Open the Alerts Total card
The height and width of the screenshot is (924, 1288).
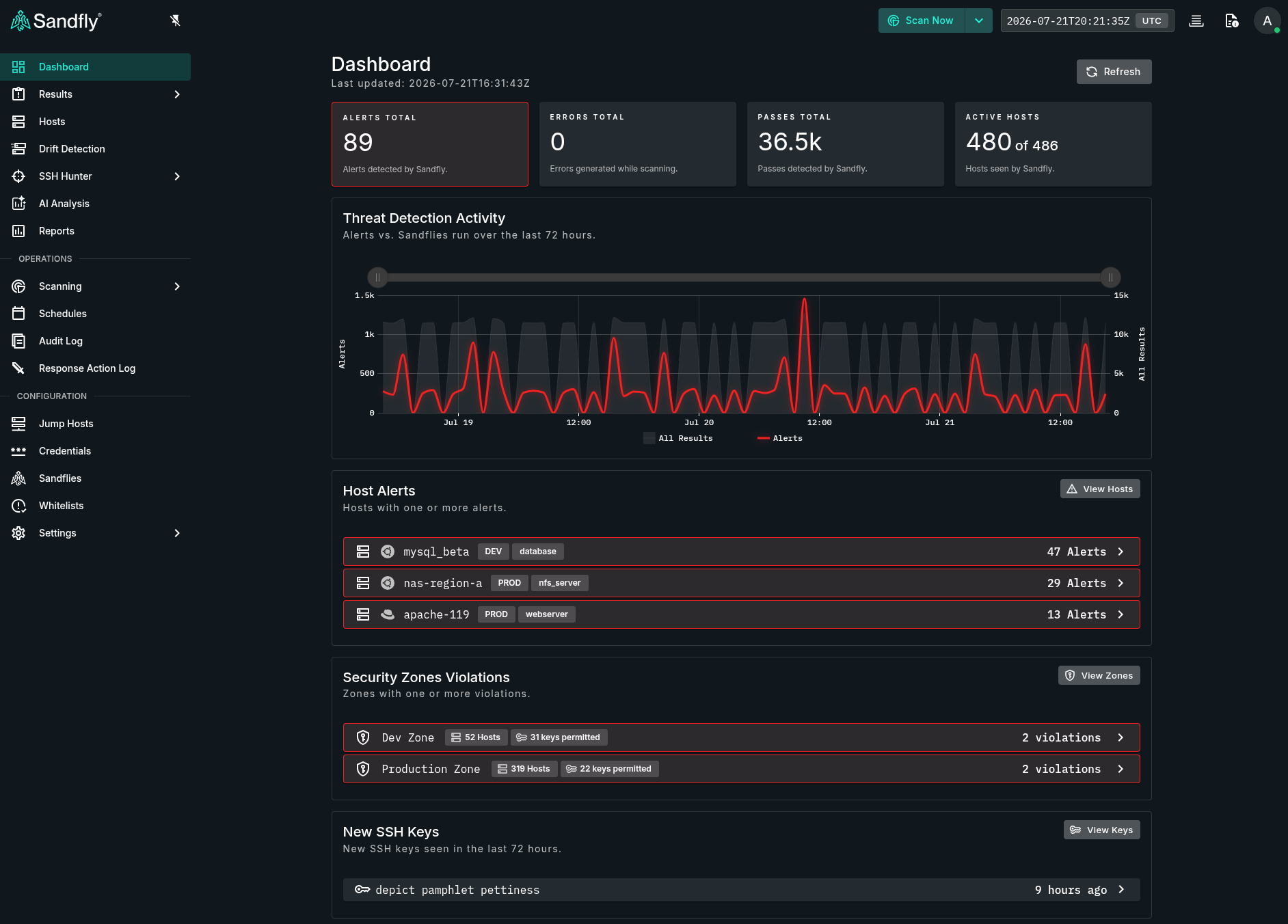pyautogui.click(x=430, y=144)
